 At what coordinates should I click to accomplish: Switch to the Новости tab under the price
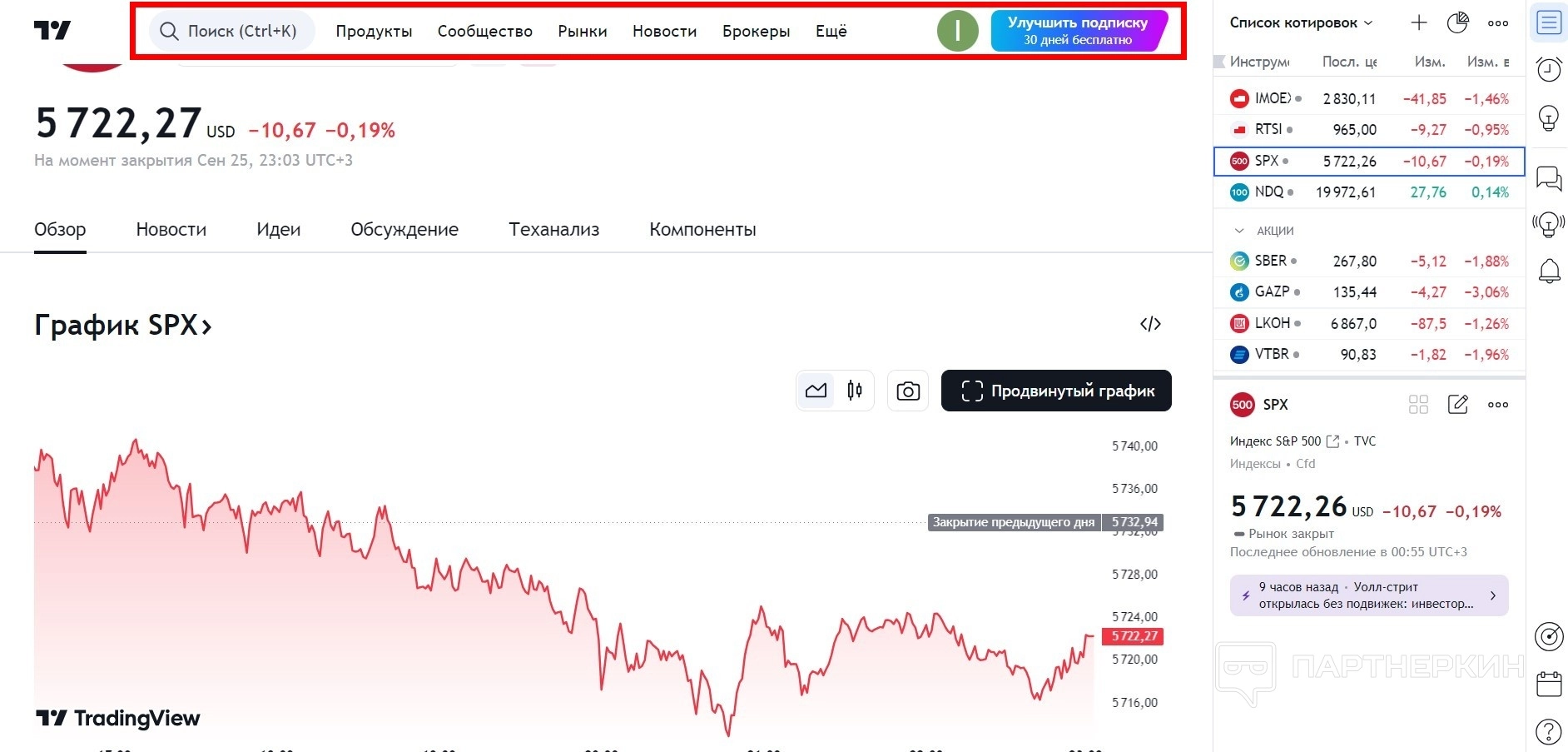pyautogui.click(x=171, y=229)
